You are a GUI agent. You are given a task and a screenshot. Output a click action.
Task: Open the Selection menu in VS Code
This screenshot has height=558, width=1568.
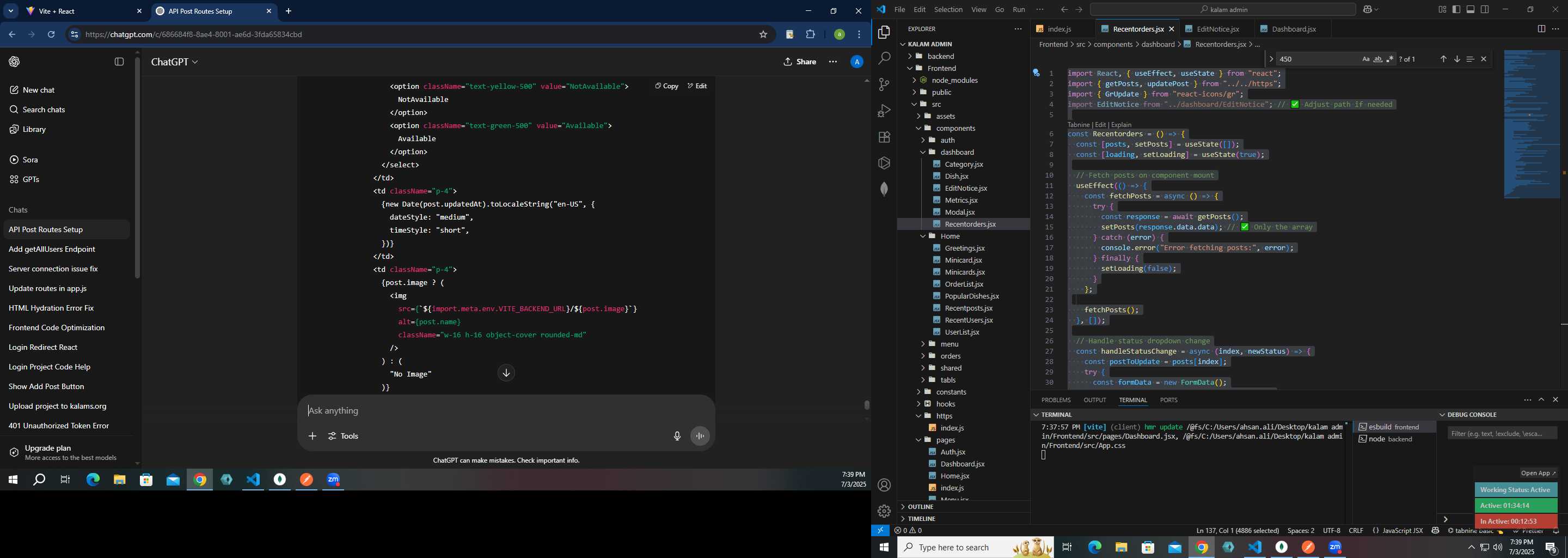[948, 10]
